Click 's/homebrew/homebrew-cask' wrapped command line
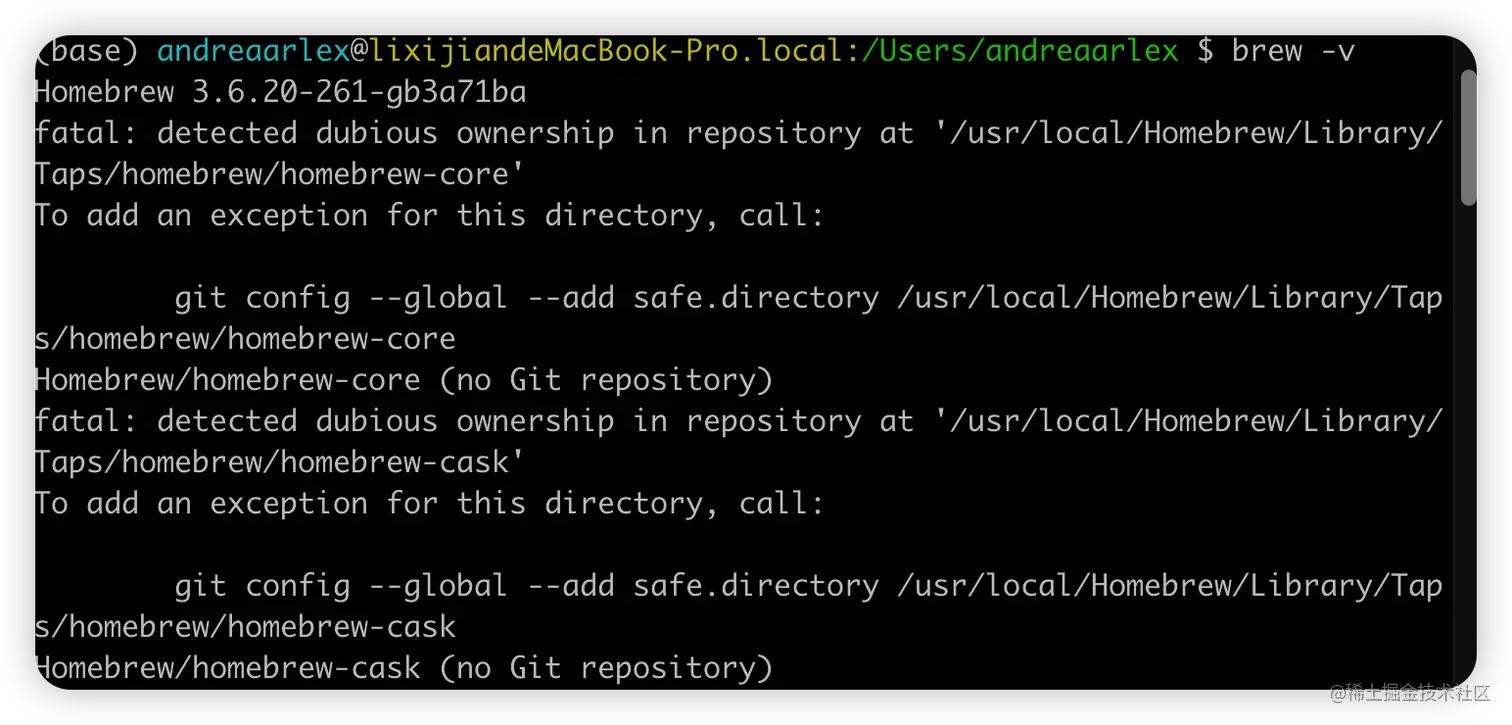The height and width of the screenshot is (725, 1512). coord(245,627)
